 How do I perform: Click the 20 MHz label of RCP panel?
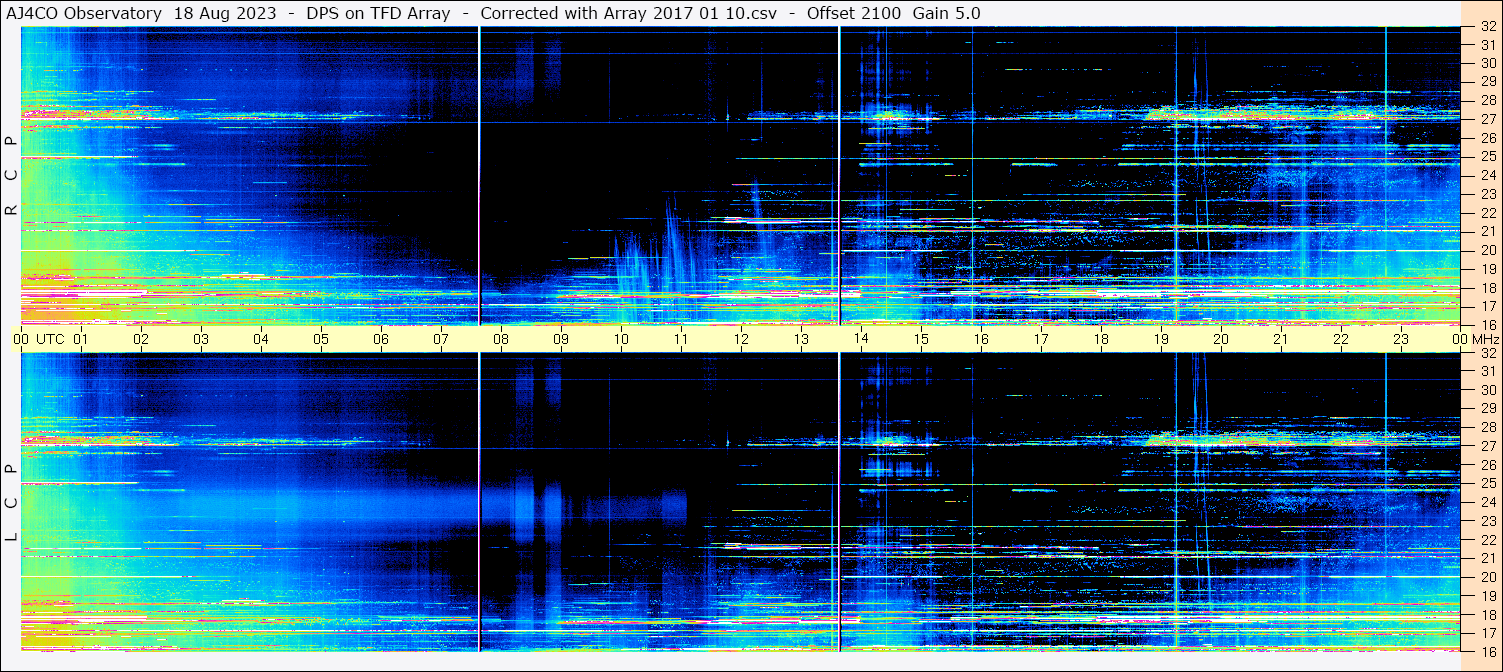click(x=1487, y=250)
